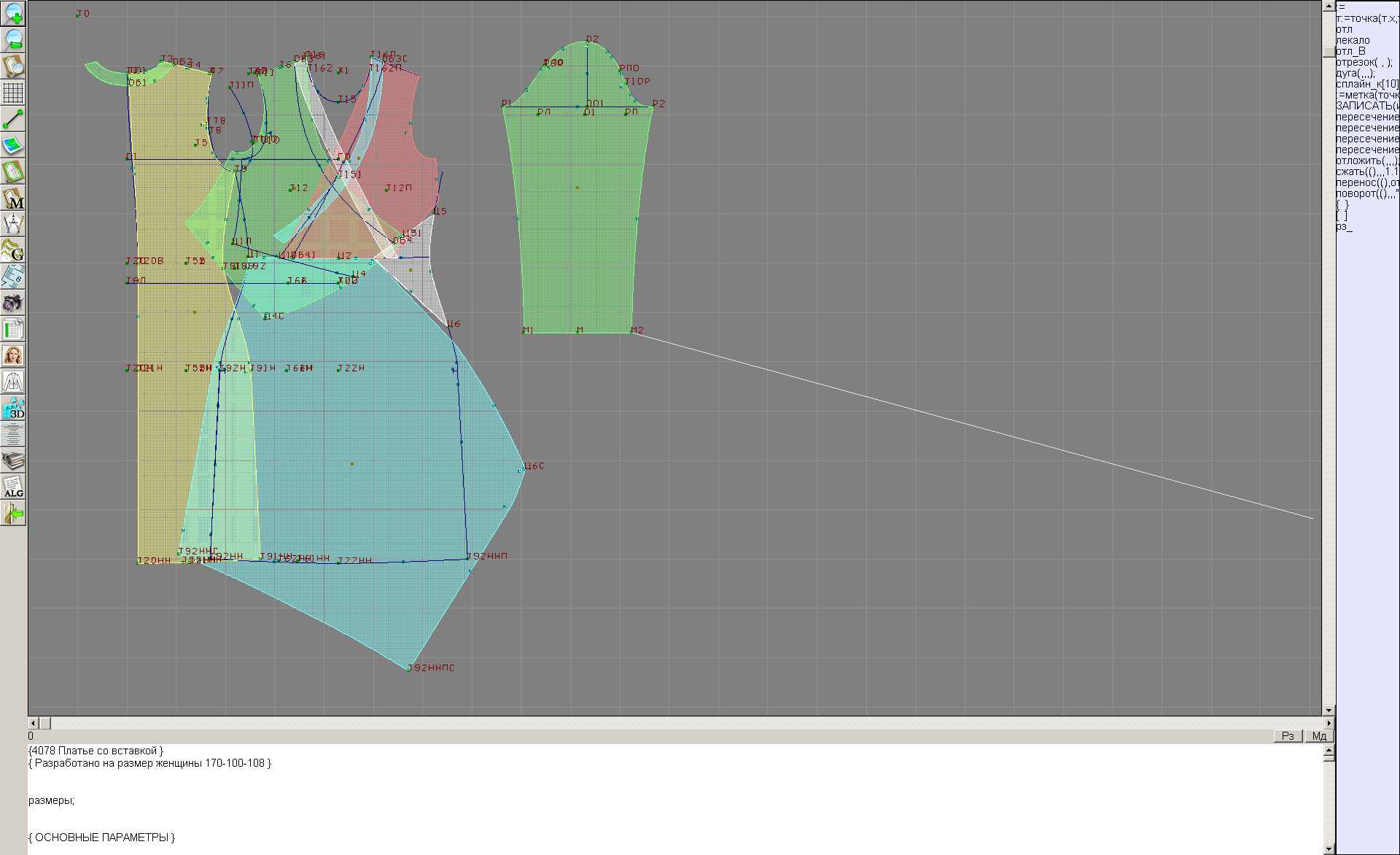Click the code editor scrollbar down arrow

[x=1329, y=849]
